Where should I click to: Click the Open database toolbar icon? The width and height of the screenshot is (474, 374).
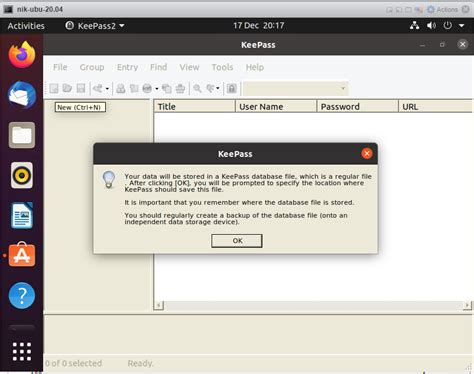[x=67, y=88]
